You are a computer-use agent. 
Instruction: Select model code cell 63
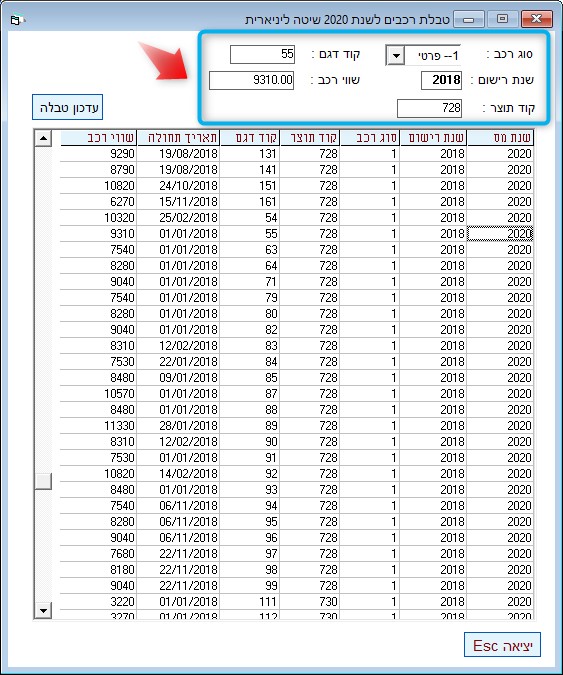click(250, 250)
